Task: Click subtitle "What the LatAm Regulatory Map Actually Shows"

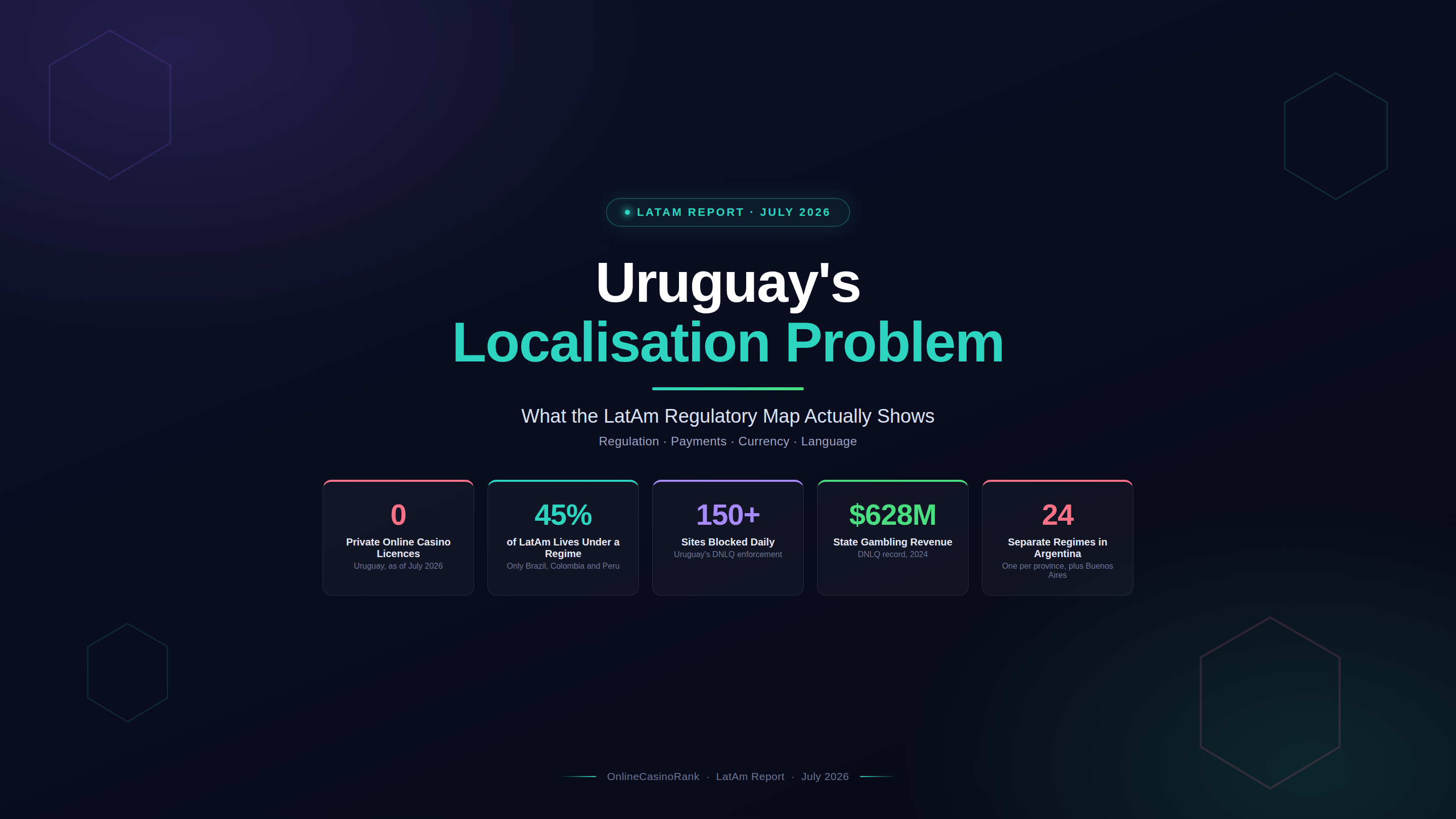Action: (x=727, y=416)
